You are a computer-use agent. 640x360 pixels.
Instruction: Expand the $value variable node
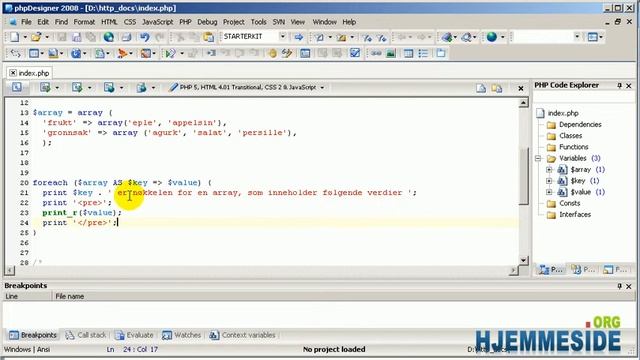point(549,192)
